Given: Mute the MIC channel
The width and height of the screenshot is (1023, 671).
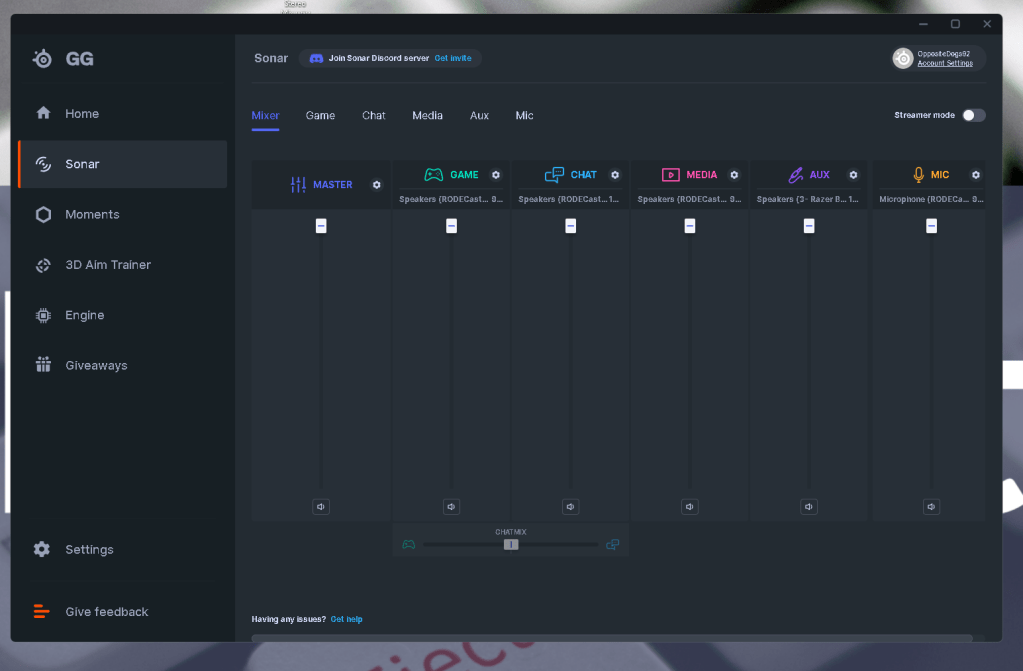Looking at the screenshot, I should [932, 507].
